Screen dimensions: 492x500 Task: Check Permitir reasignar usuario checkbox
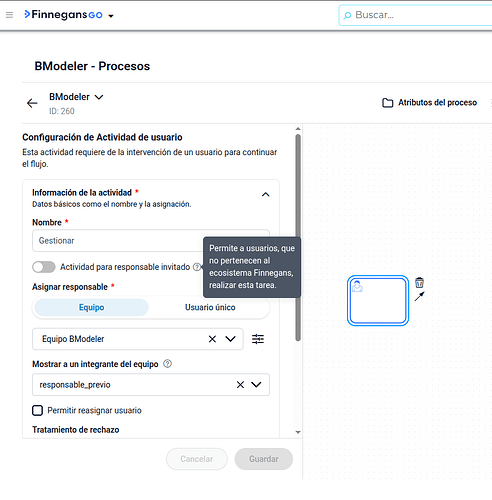pos(37,410)
